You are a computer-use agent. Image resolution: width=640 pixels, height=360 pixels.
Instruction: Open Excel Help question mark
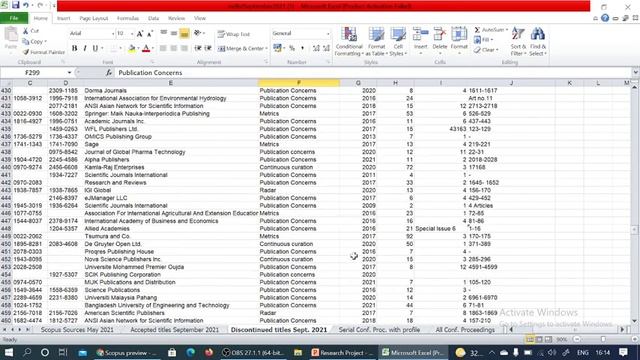pos(605,18)
